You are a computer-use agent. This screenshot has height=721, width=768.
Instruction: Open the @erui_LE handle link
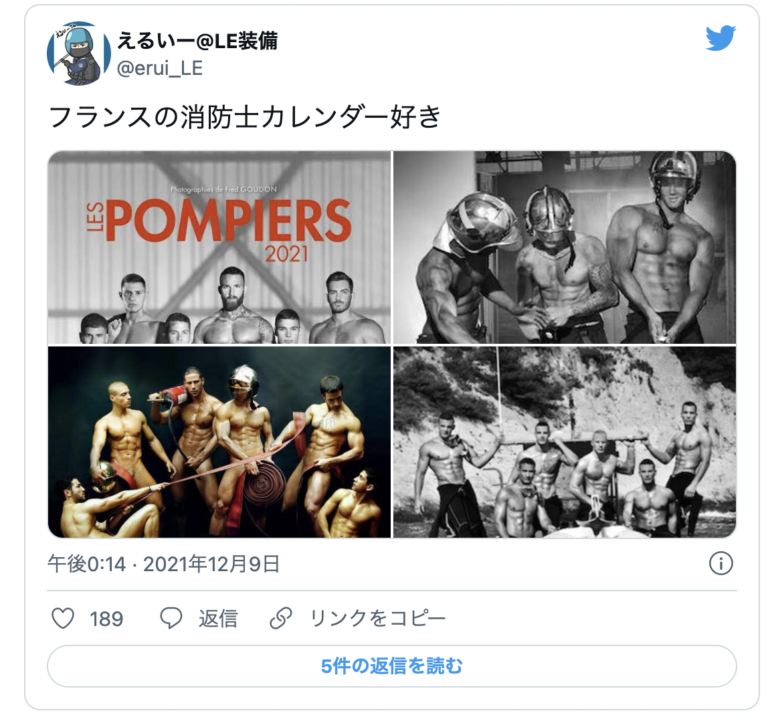pyautogui.click(x=160, y=68)
